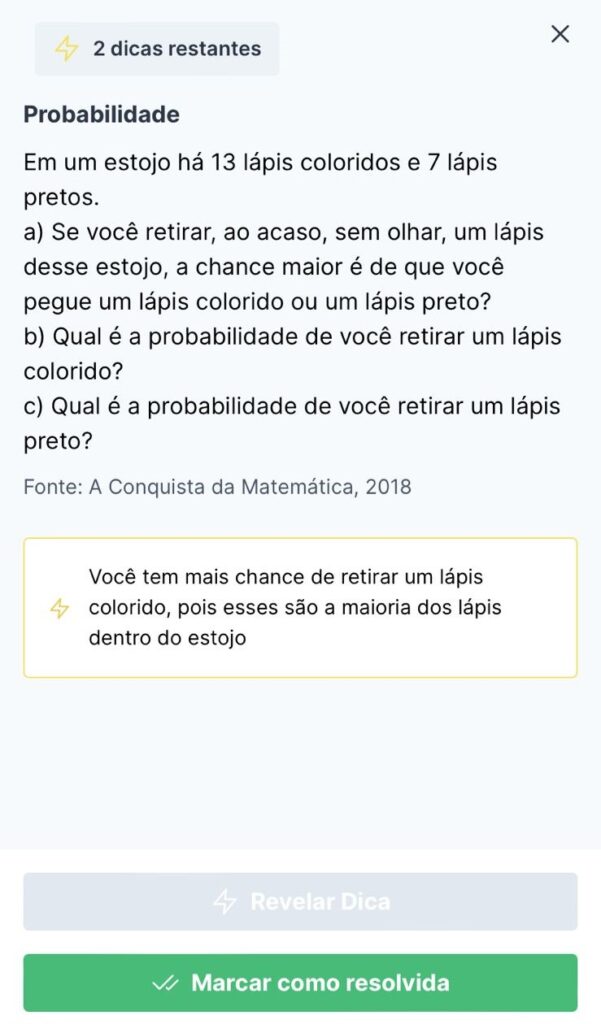Click the "2 dicas restantes" text label

click(x=176, y=48)
